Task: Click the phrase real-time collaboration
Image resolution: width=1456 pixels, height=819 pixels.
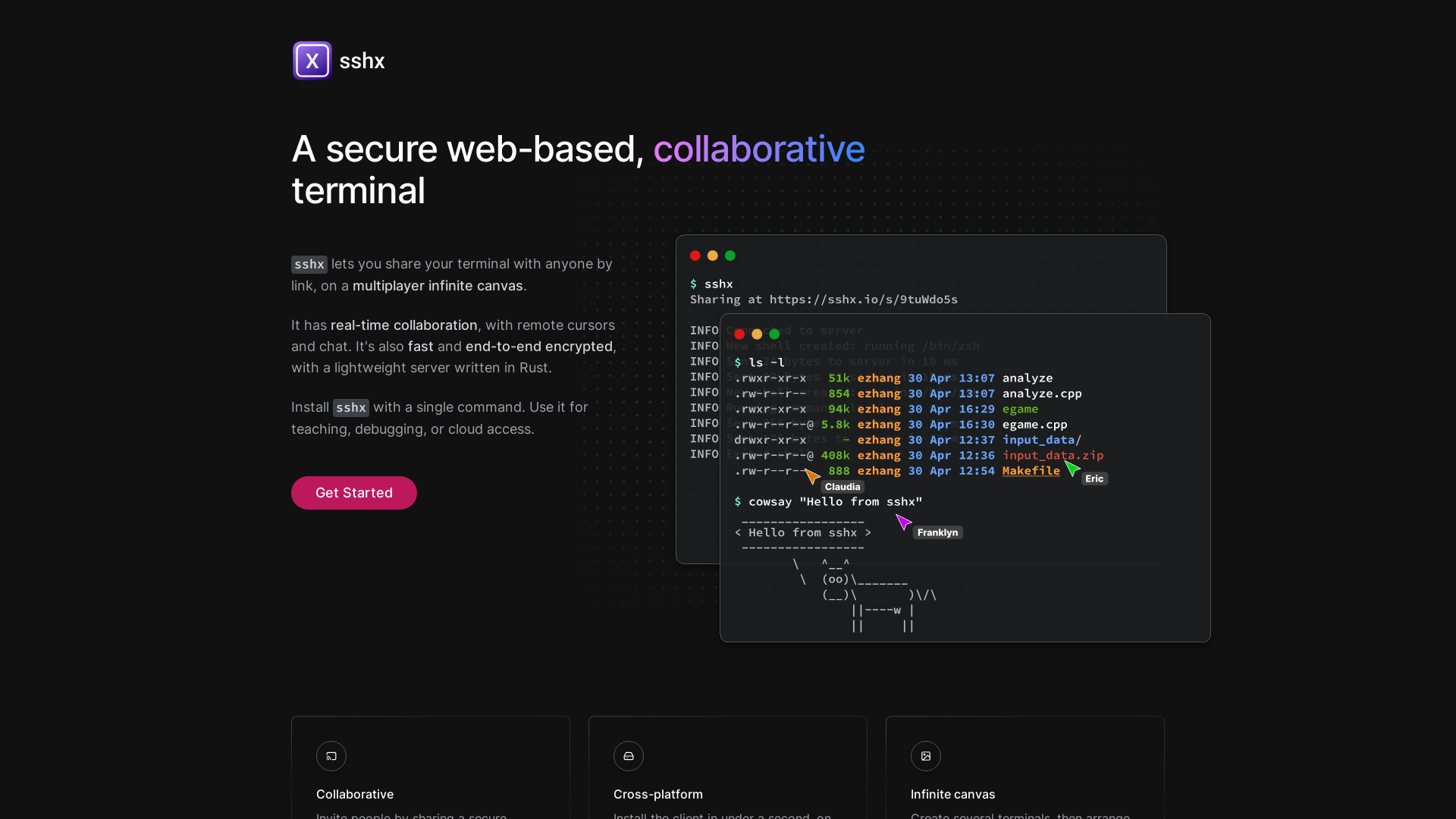Action: (x=404, y=325)
